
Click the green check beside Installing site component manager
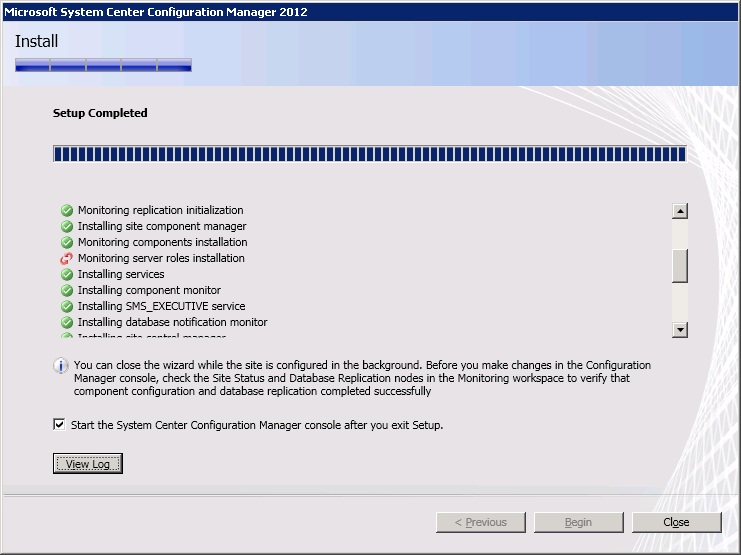tap(67, 226)
